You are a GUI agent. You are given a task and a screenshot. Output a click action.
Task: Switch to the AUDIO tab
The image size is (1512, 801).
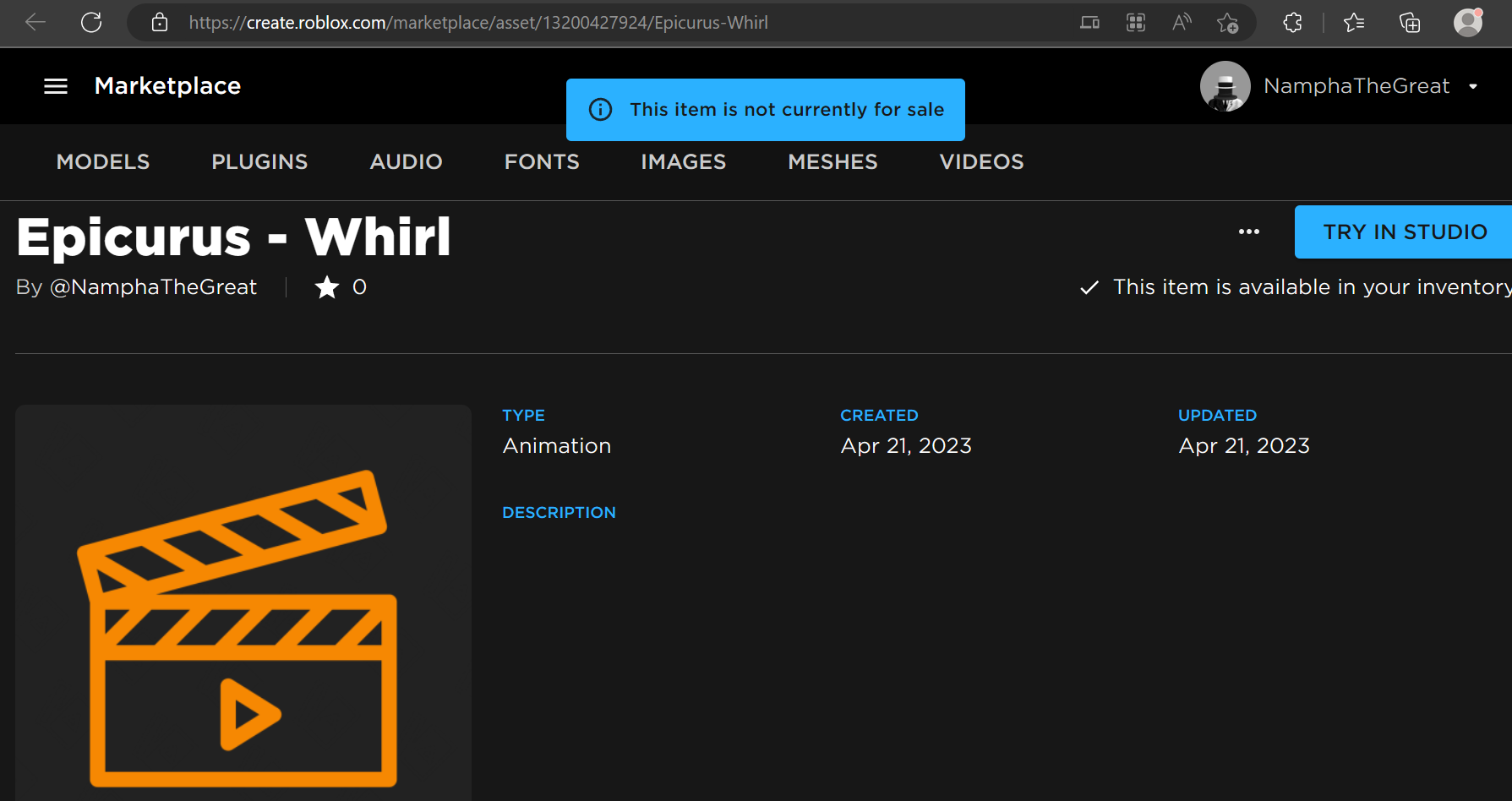click(407, 162)
